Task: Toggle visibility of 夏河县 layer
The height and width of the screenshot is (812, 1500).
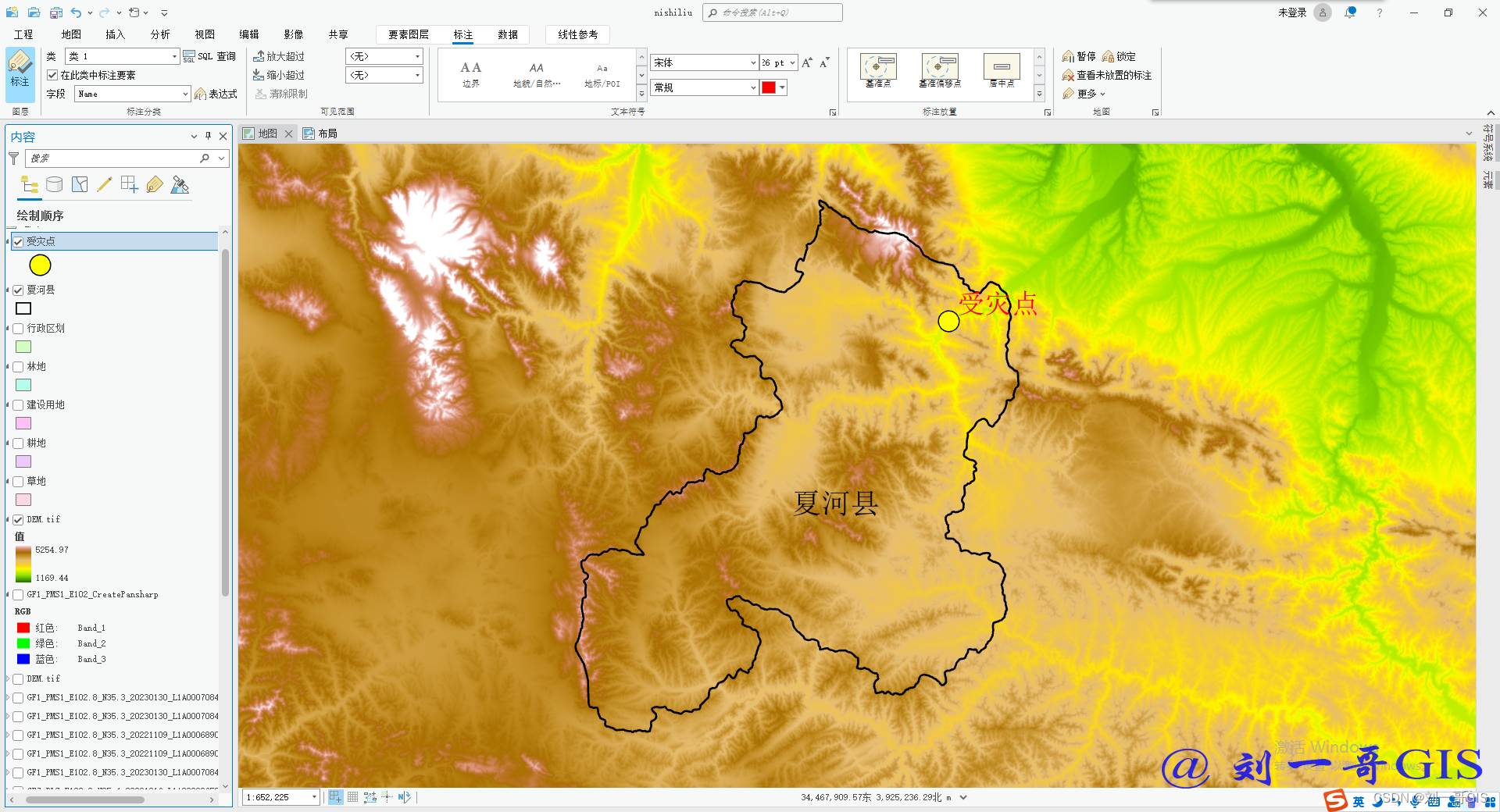Action: point(18,290)
